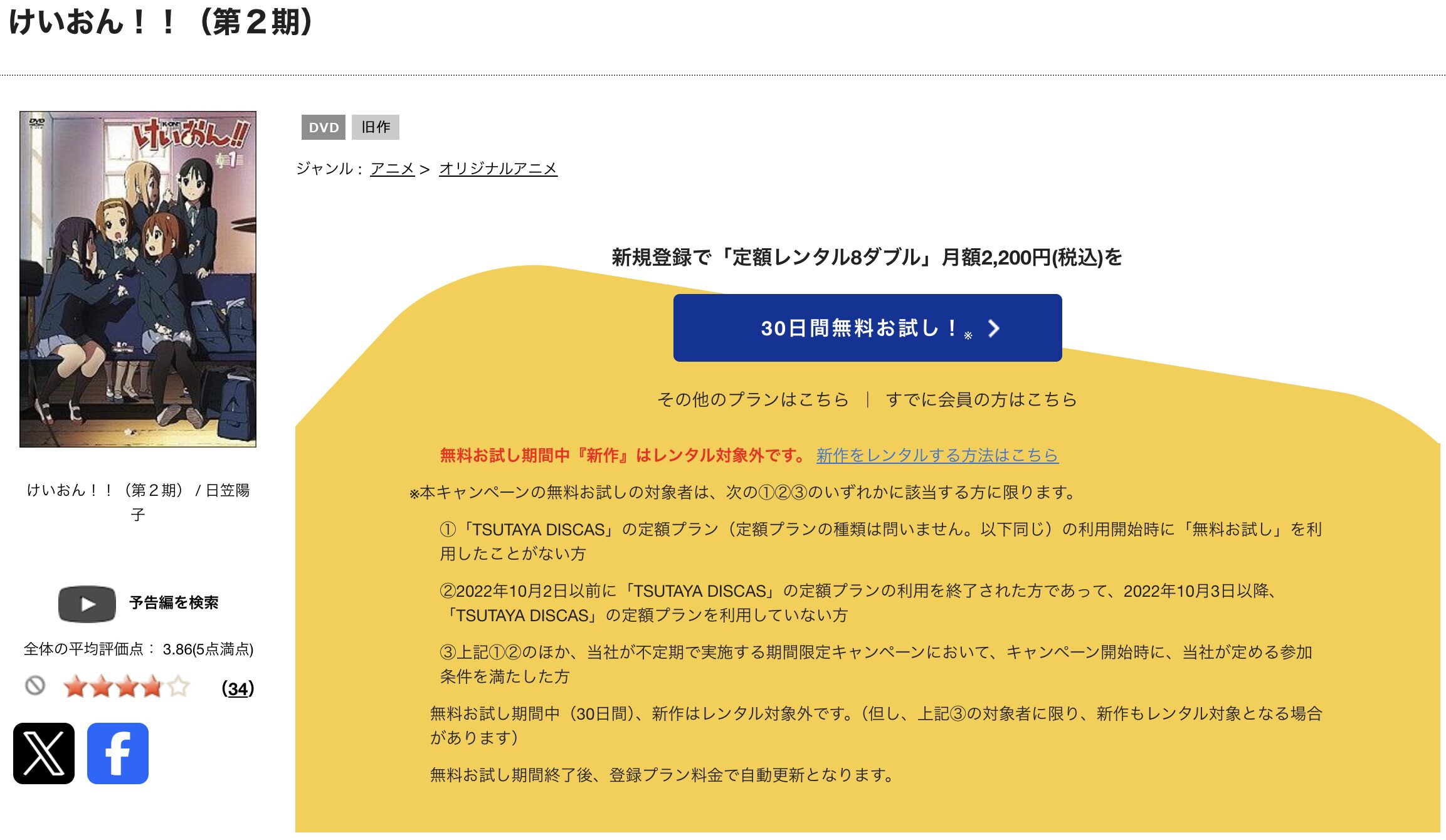Image resolution: width=1446 pixels, height=840 pixels.
Task: Click the prohibition icon next to the stars
Action: (x=36, y=687)
